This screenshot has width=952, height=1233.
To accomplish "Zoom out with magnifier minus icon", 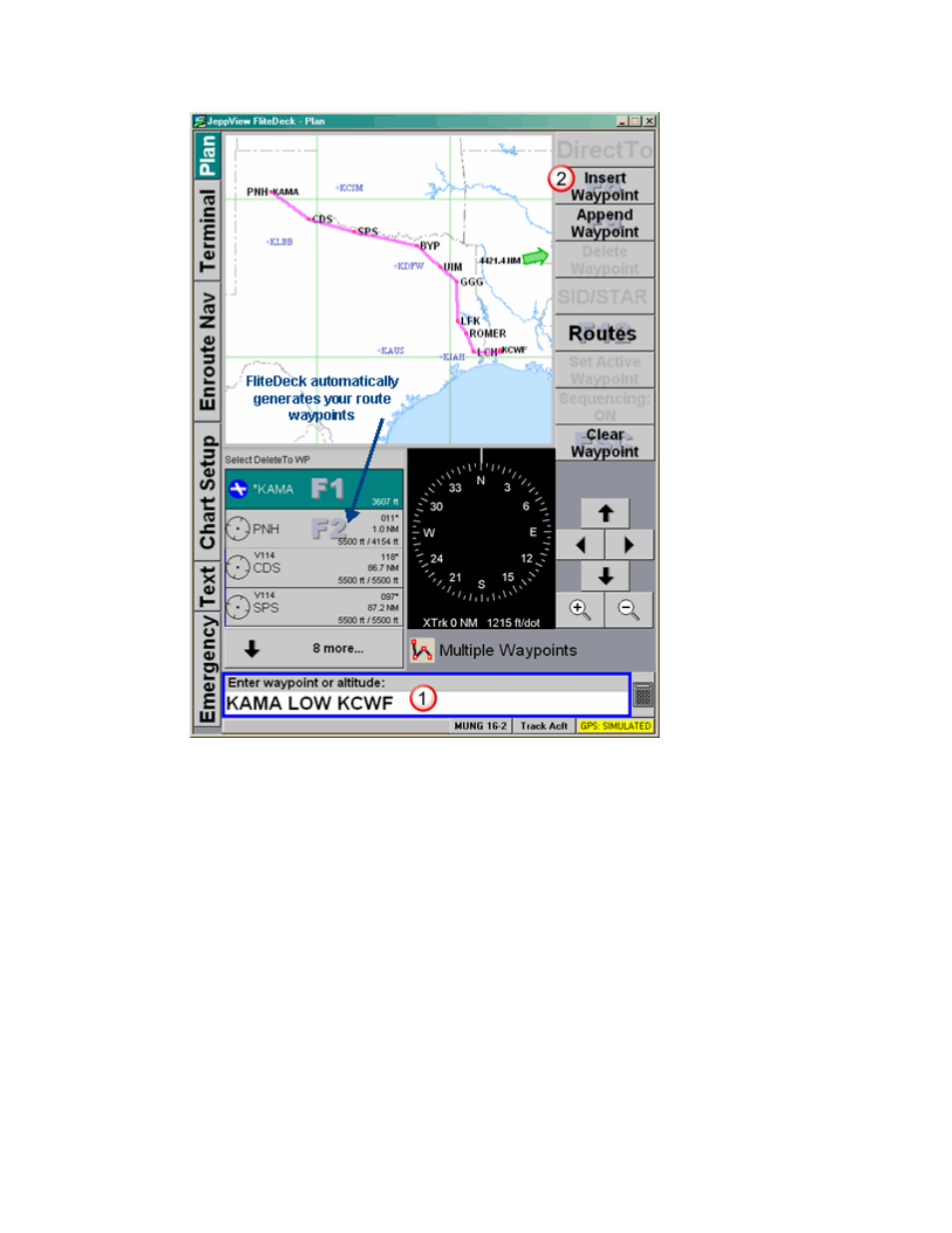I will (629, 609).
